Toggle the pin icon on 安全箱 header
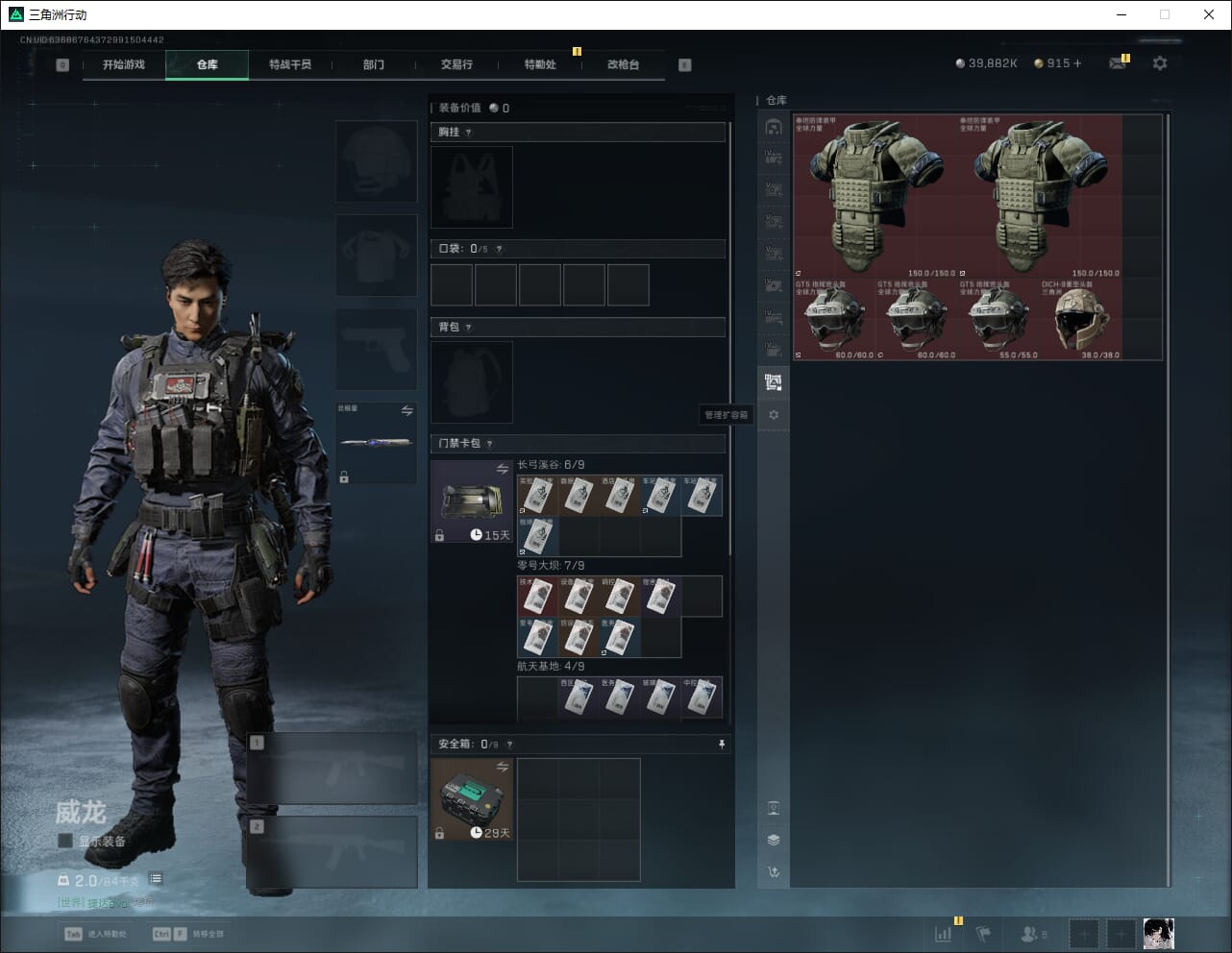Screen dimensions: 1232x953 721,745
